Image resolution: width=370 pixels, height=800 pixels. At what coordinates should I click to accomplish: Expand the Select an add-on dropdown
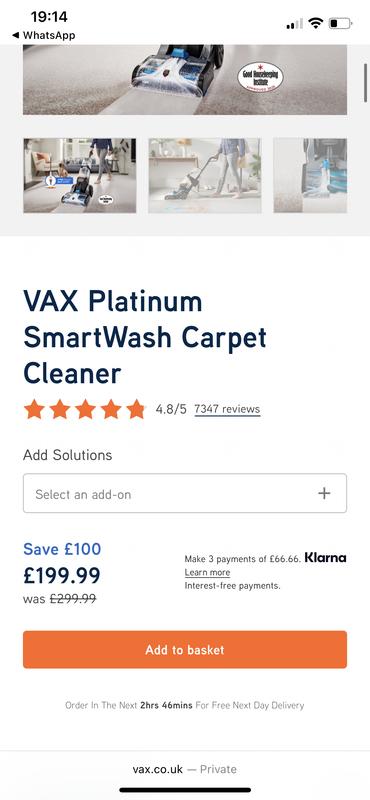click(x=185, y=493)
